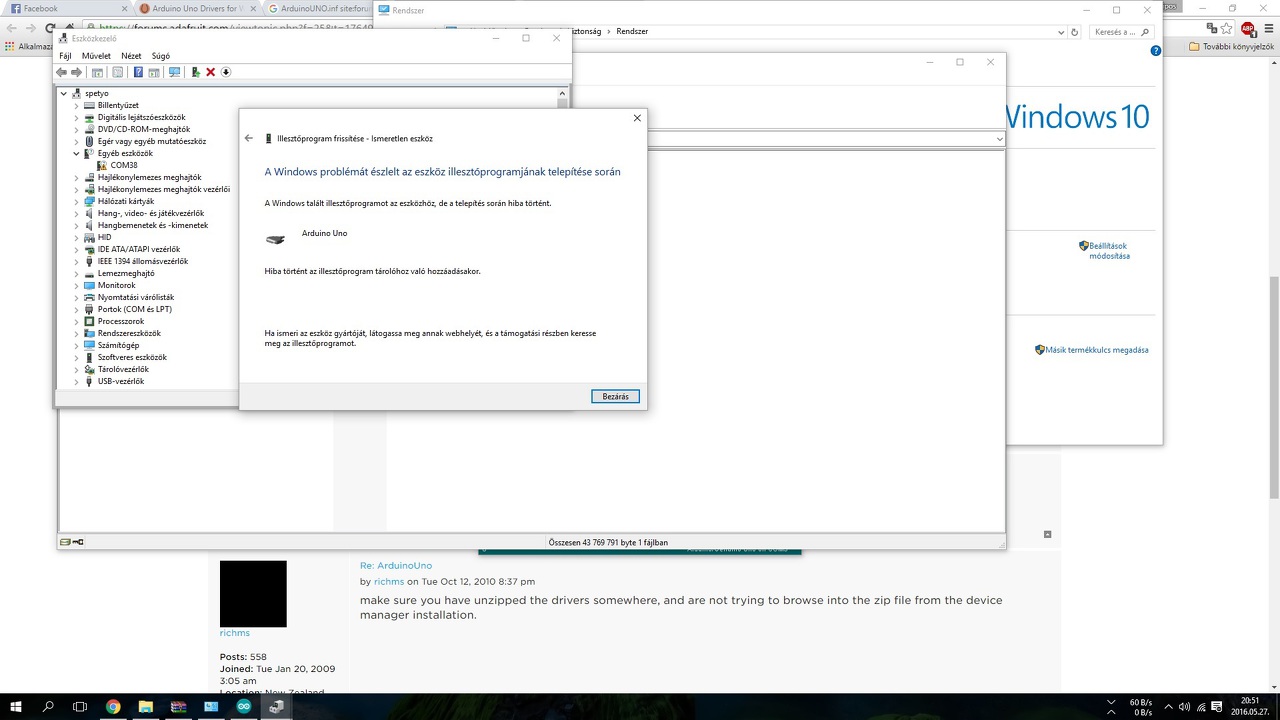
Task: Click the AdBlock Plus extension icon
Action: [1247, 28]
